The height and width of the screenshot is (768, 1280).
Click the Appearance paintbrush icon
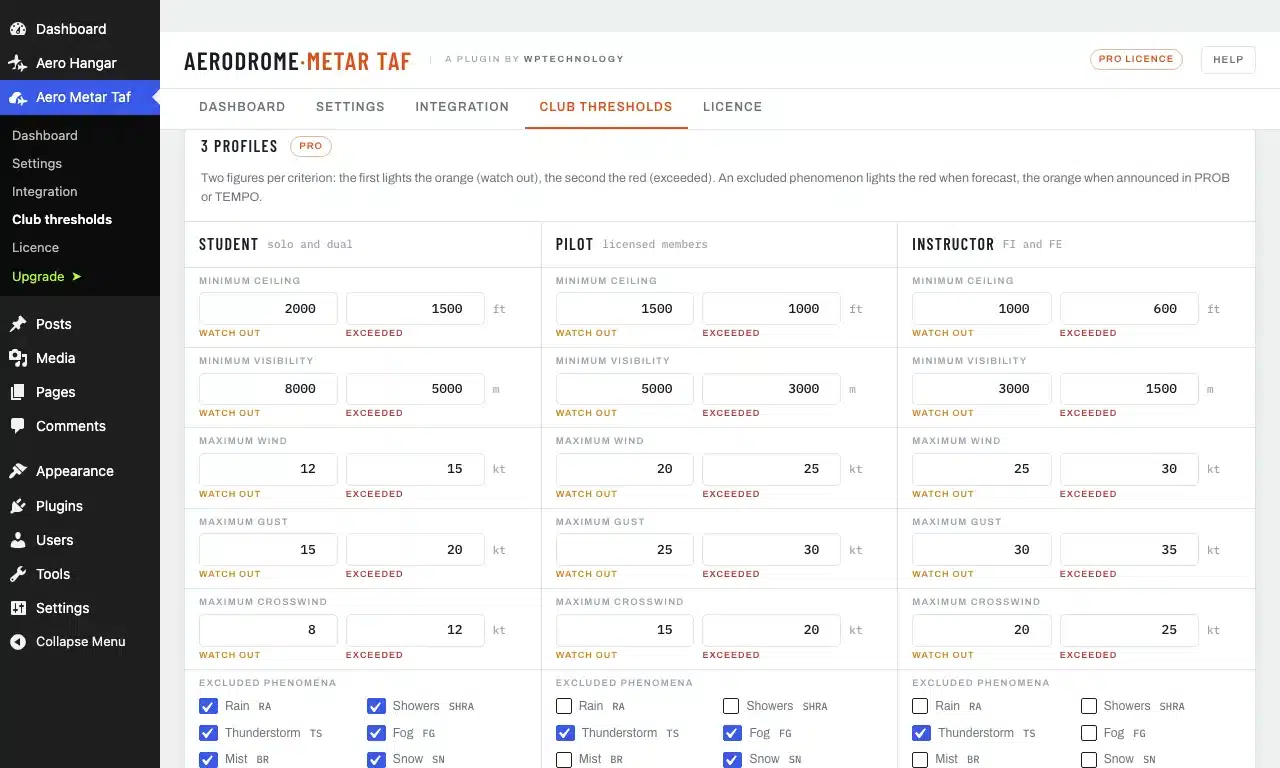pyautogui.click(x=18, y=471)
